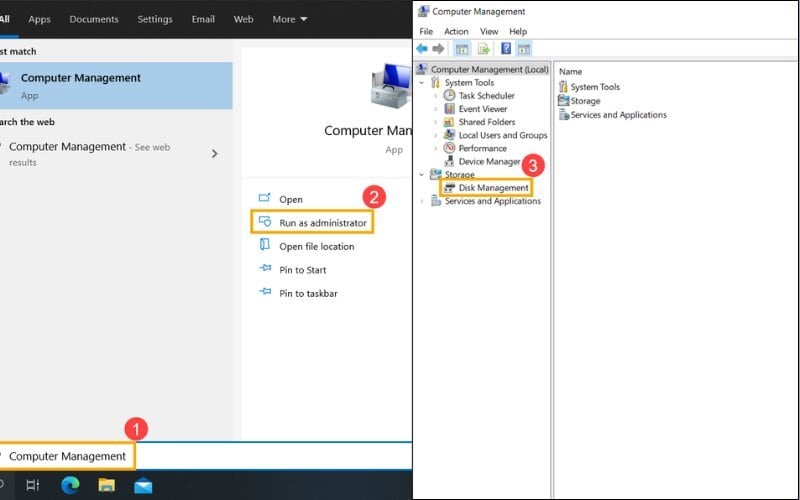Viewport: 800px width, 500px height.
Task: Select the Task Scheduler clock icon
Action: pos(449,95)
